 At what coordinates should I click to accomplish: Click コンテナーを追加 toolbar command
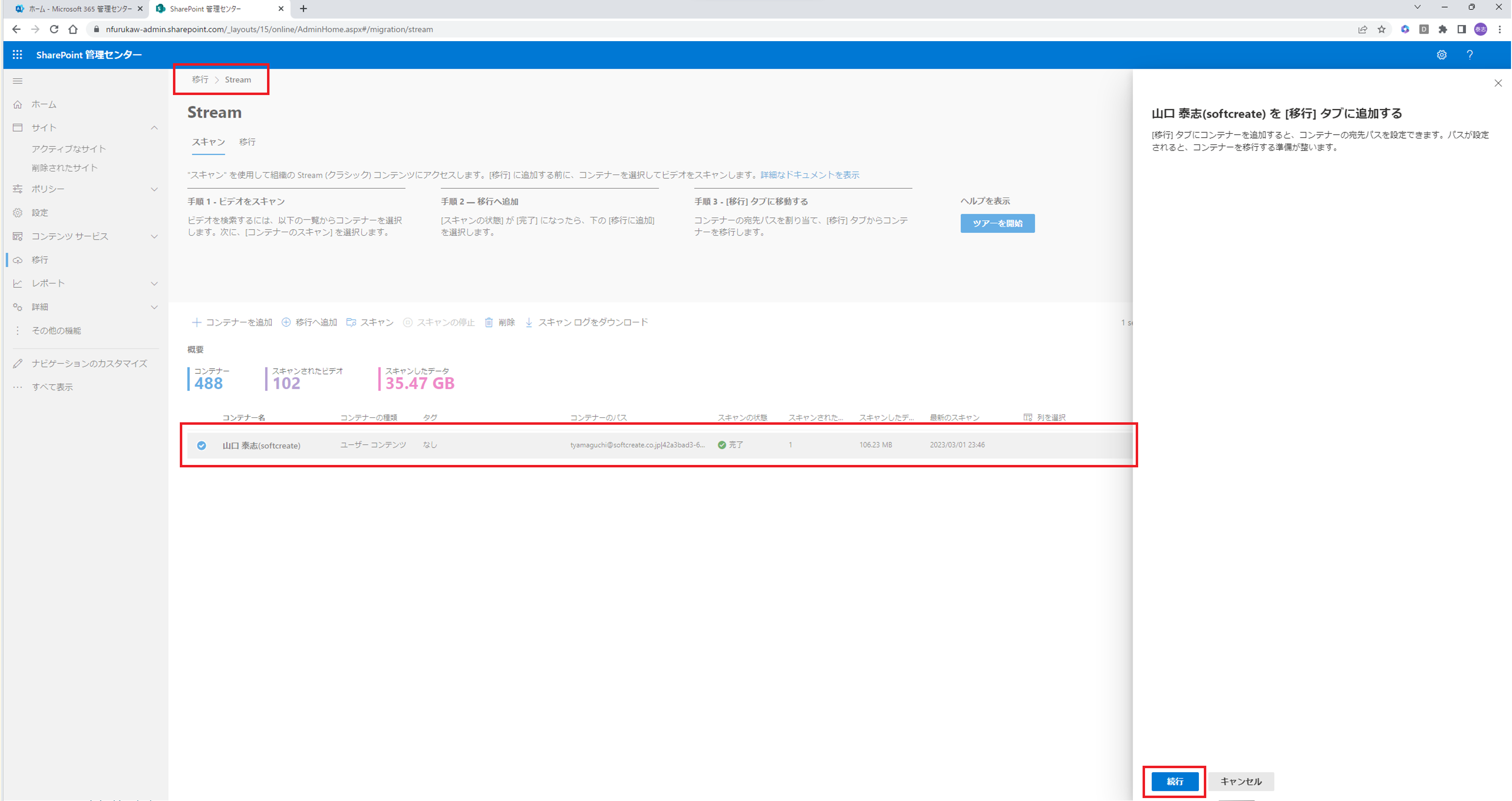point(232,322)
